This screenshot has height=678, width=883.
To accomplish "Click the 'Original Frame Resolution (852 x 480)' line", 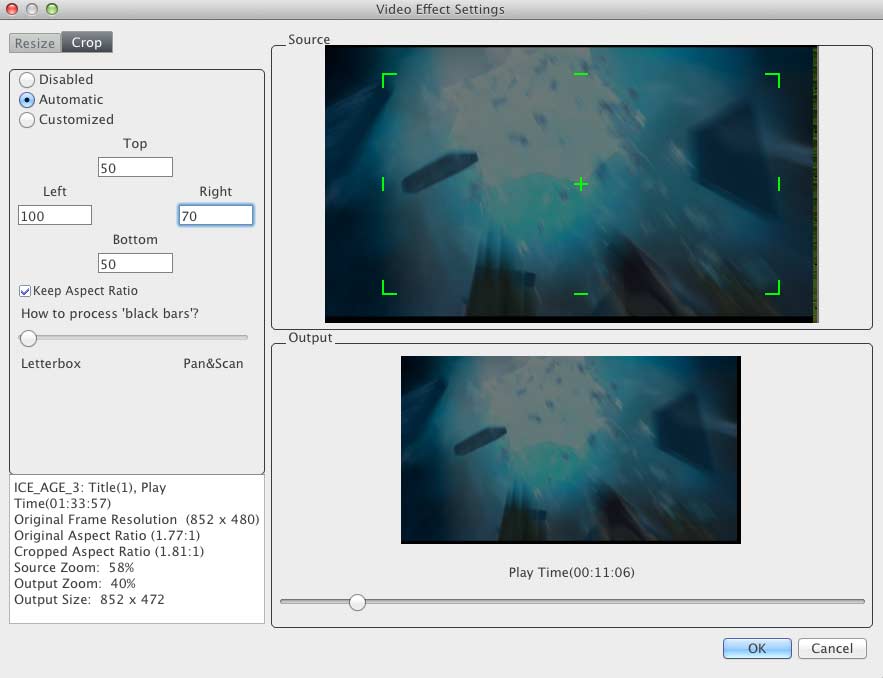I will coord(137,519).
